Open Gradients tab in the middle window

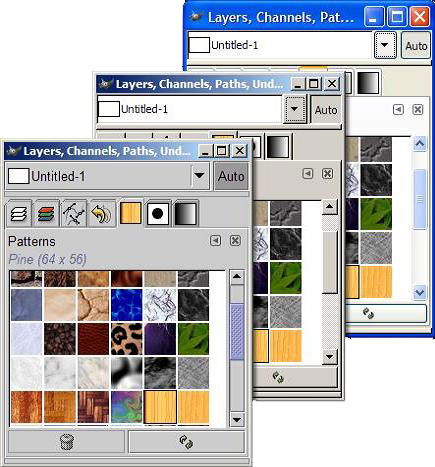point(278,146)
